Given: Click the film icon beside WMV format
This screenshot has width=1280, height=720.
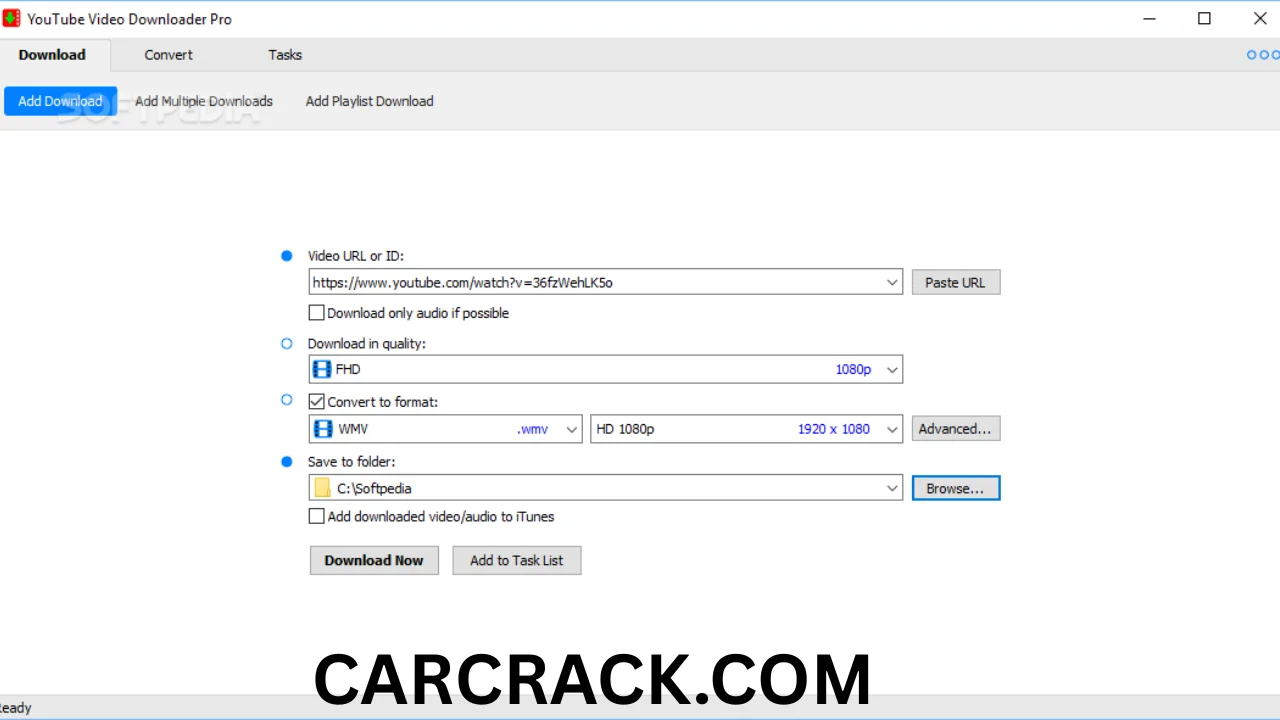Looking at the screenshot, I should [x=323, y=429].
